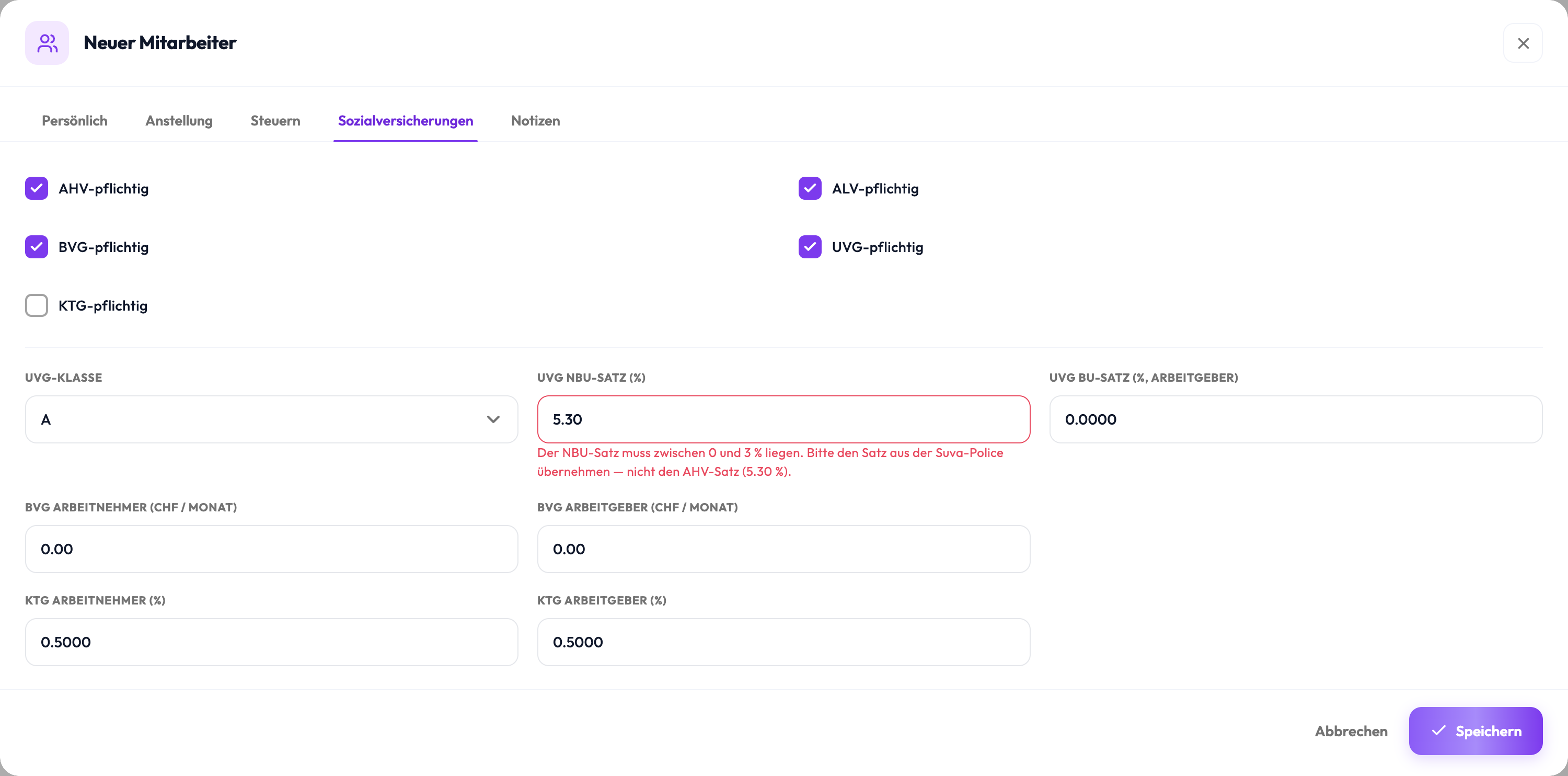Click the Neuer Mitarbeiter dialog title
This screenshot has width=1568, height=776.
click(x=159, y=43)
